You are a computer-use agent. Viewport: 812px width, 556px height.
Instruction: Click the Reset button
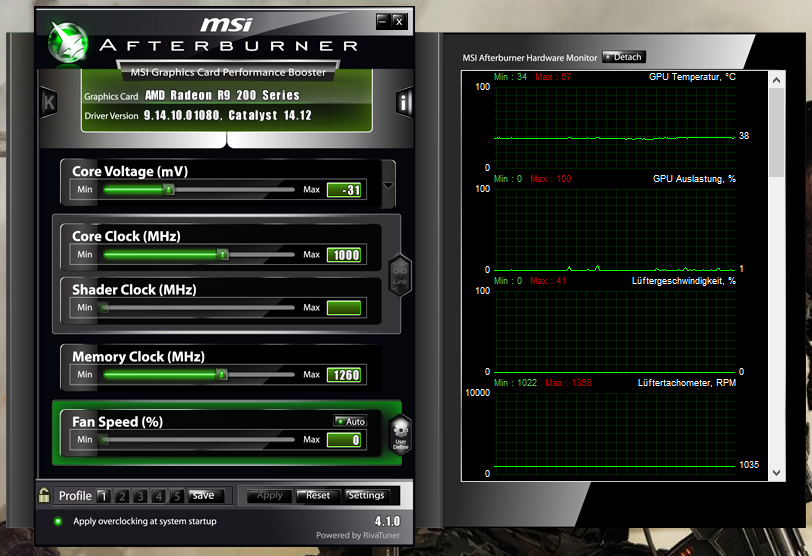pos(318,495)
